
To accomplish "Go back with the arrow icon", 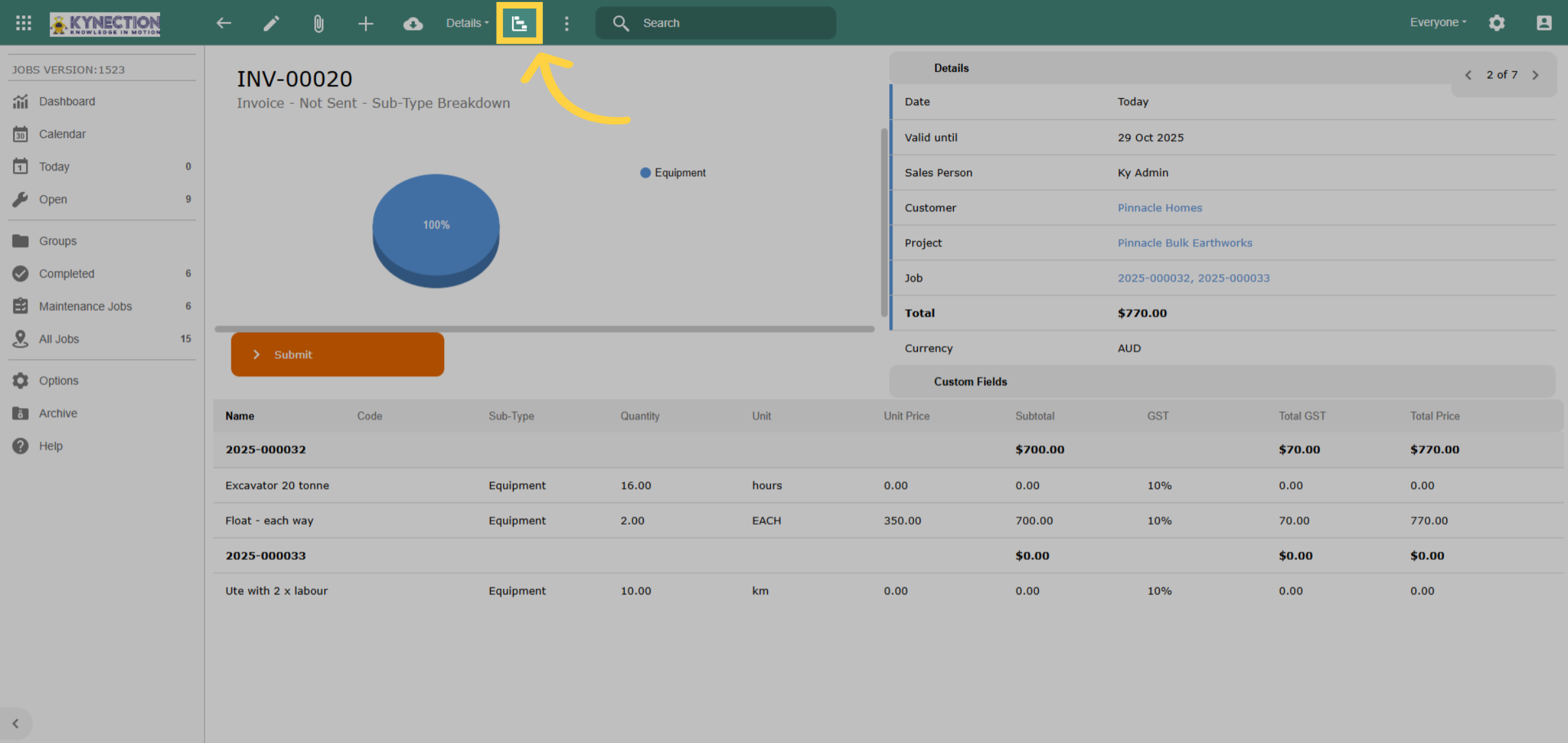I will (x=224, y=24).
